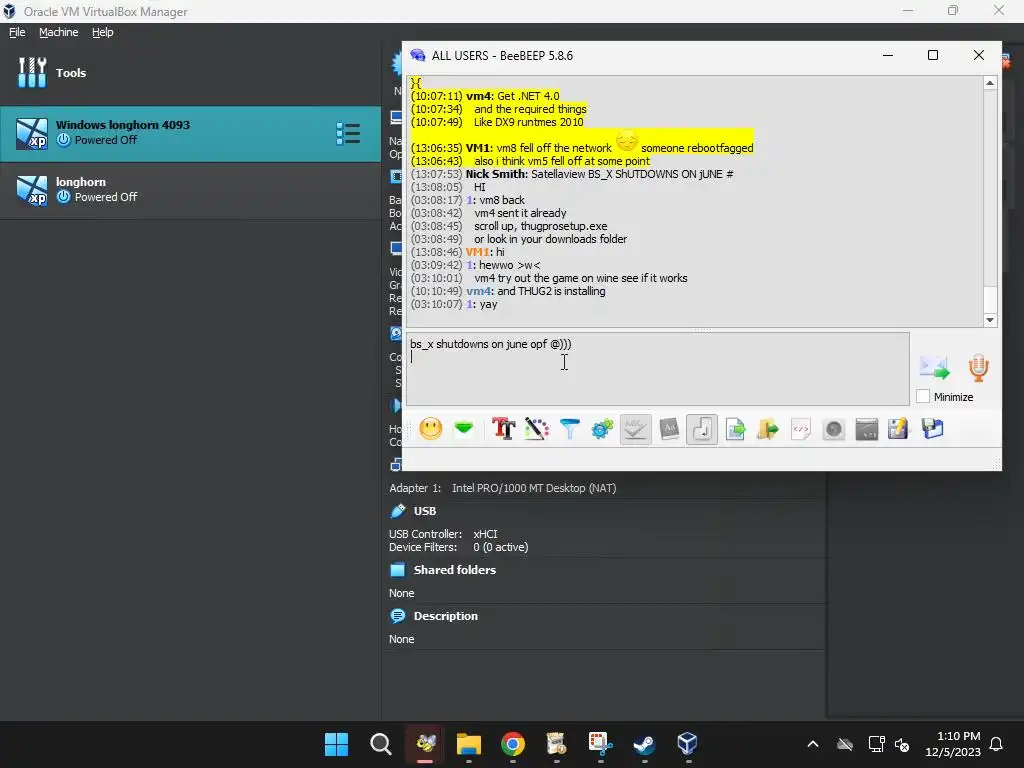Screen dimensions: 1024x768
Task: Open the Windows Start menu
Action: pyautogui.click(x=336, y=744)
